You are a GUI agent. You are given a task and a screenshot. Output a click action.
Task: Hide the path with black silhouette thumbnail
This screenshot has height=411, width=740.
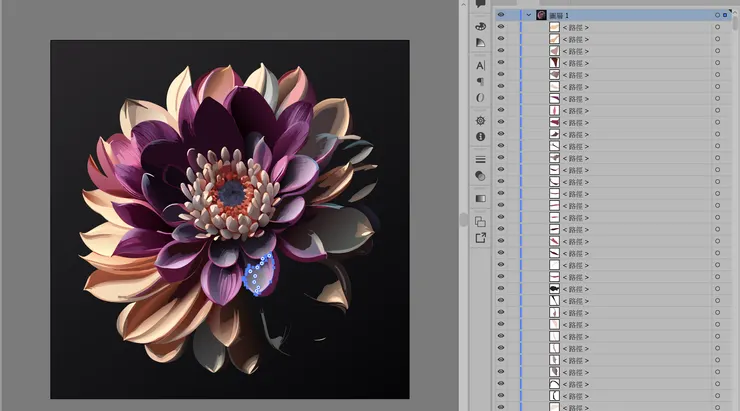(x=501, y=288)
